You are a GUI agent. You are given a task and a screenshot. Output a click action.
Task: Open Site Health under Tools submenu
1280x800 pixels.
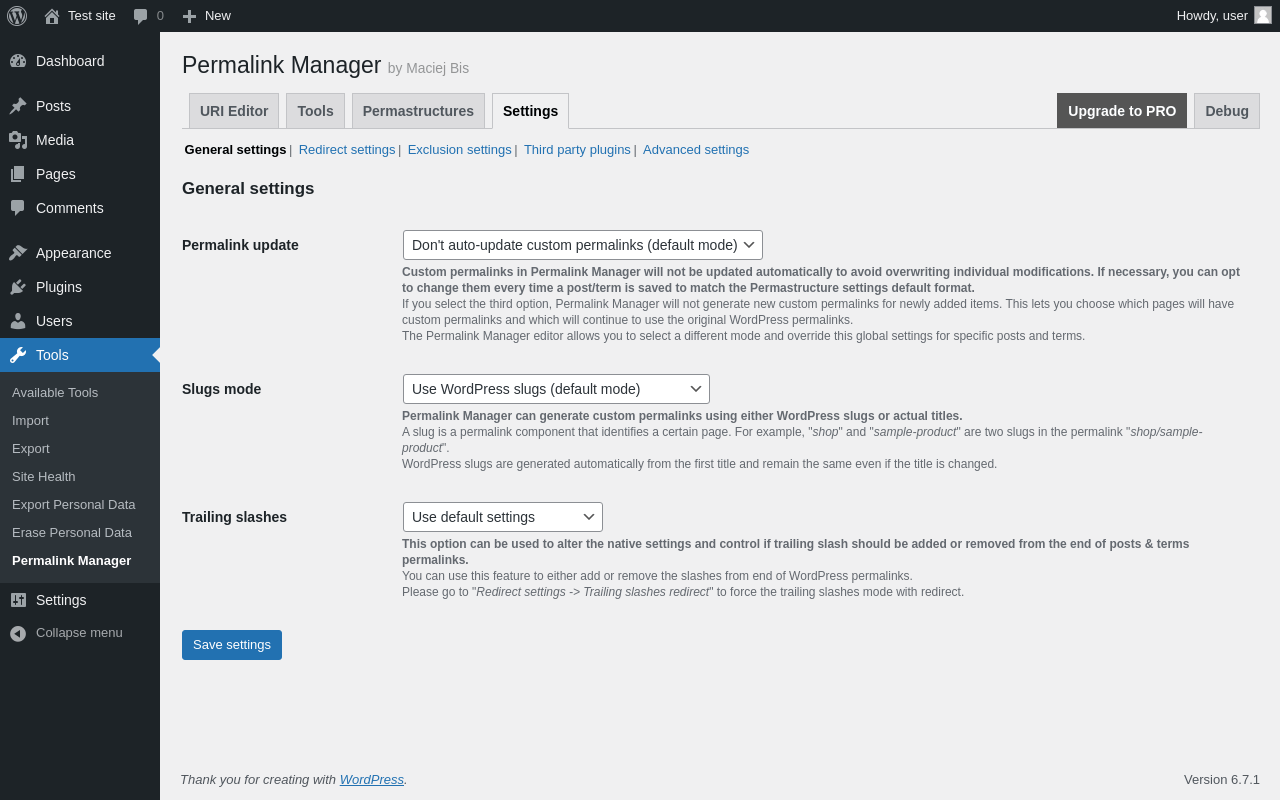[44, 477]
